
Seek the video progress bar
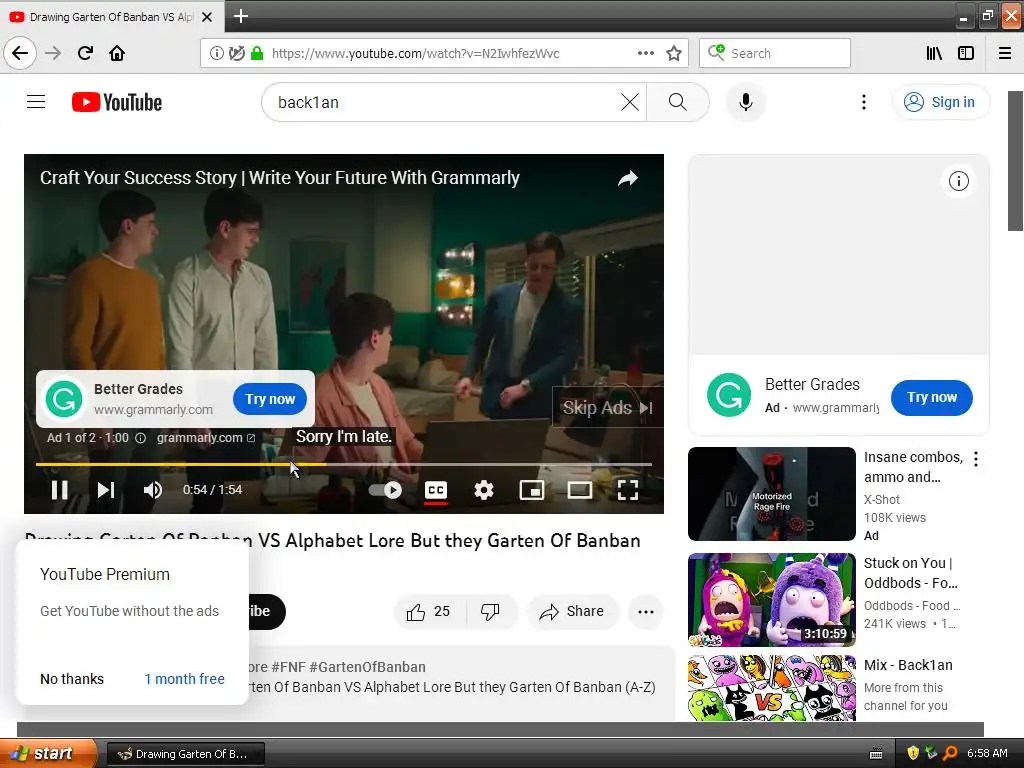[344, 464]
